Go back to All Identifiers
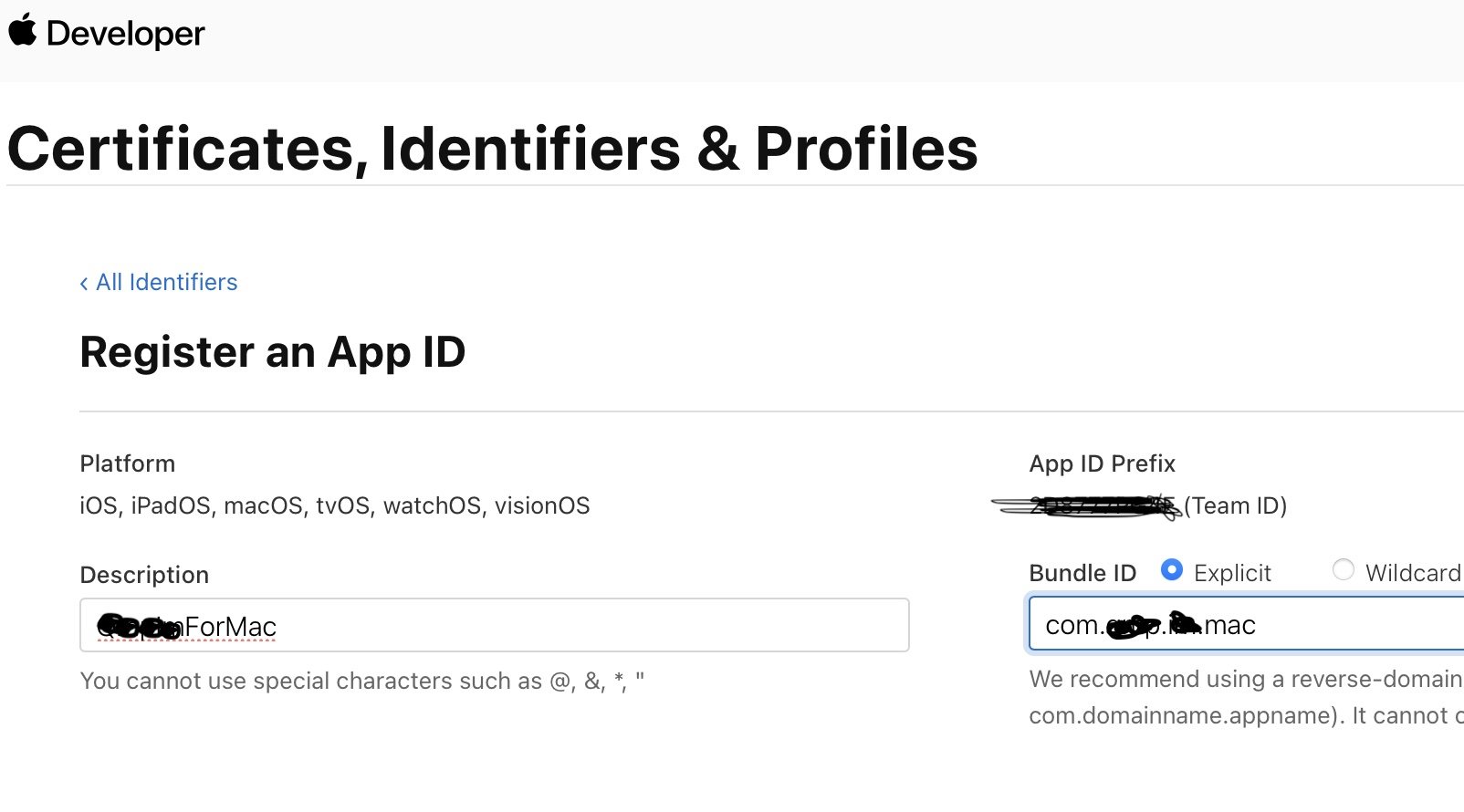This screenshot has width=1464, height=812. tap(159, 282)
